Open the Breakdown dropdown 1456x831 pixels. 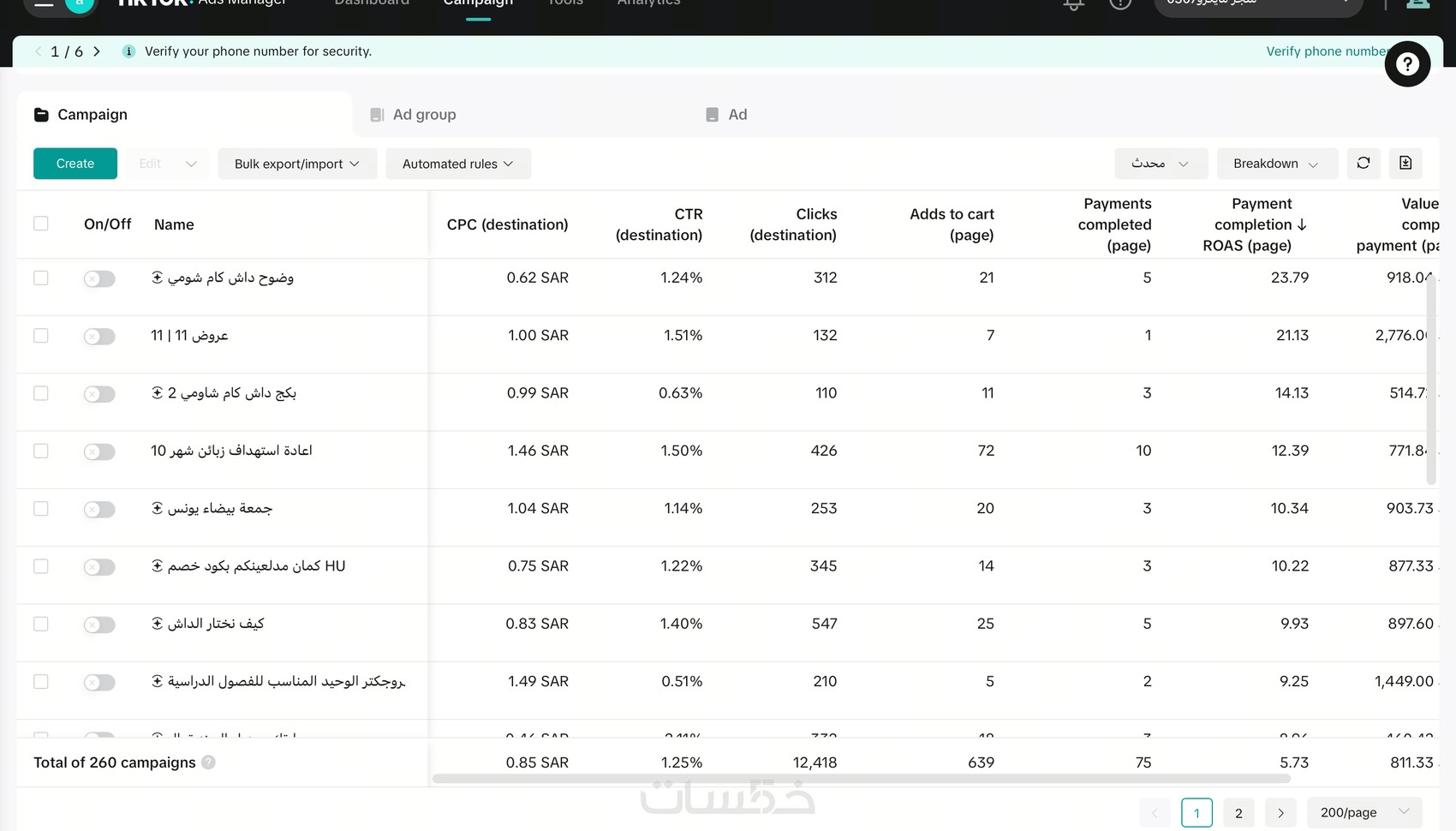[1275, 164]
